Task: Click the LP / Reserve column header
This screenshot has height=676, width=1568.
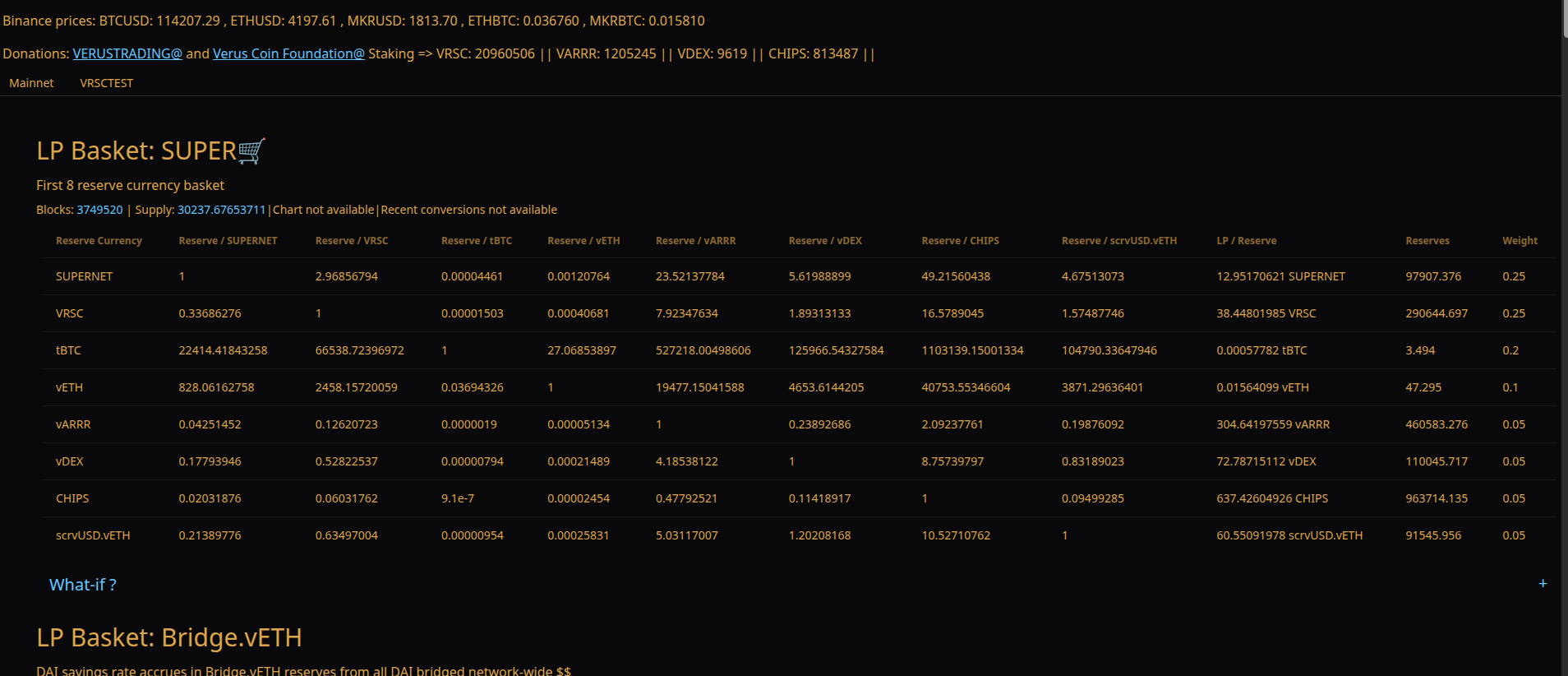Action: (1246, 241)
